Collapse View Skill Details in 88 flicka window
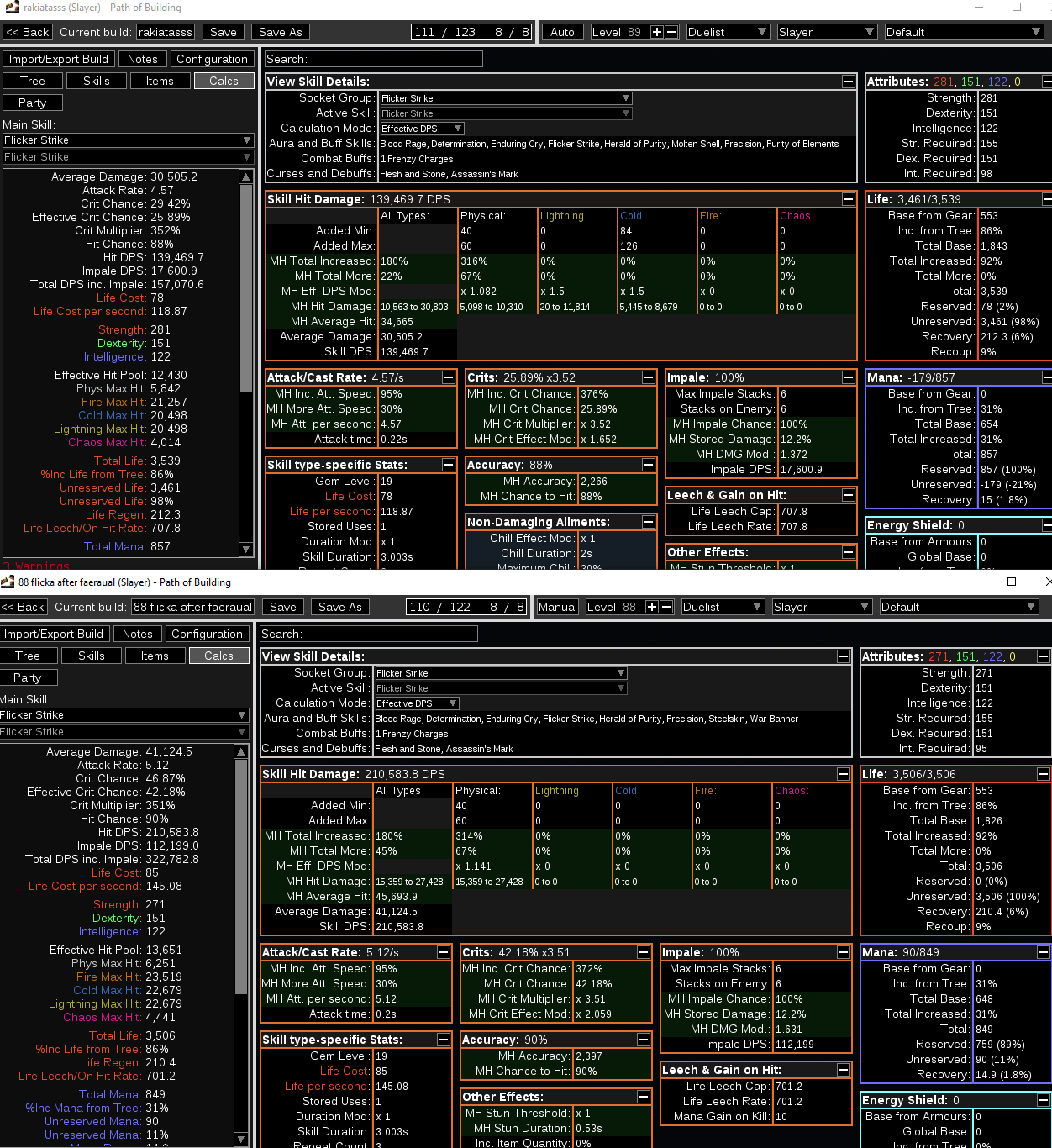Viewport: 1052px width, 1148px height. point(843,656)
